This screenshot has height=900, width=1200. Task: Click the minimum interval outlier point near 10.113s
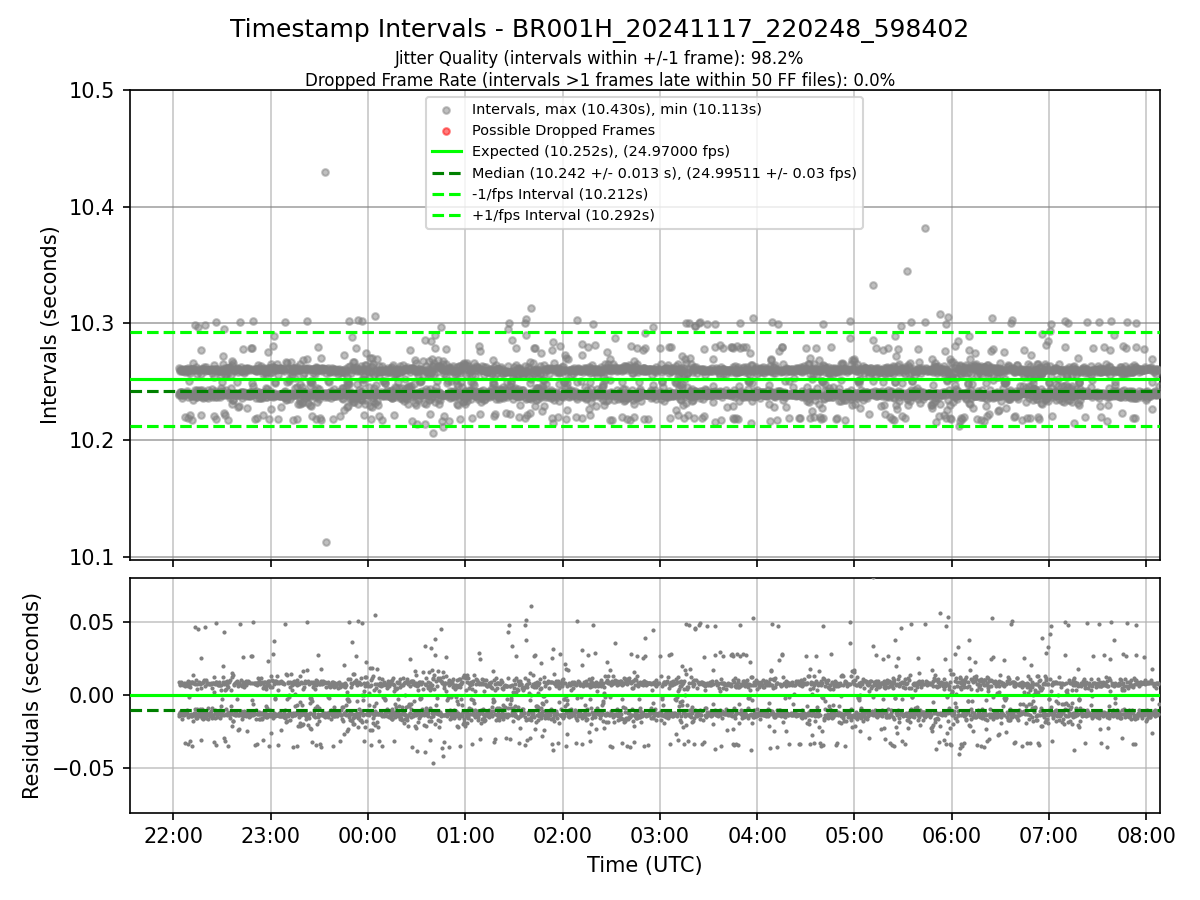pos(326,542)
